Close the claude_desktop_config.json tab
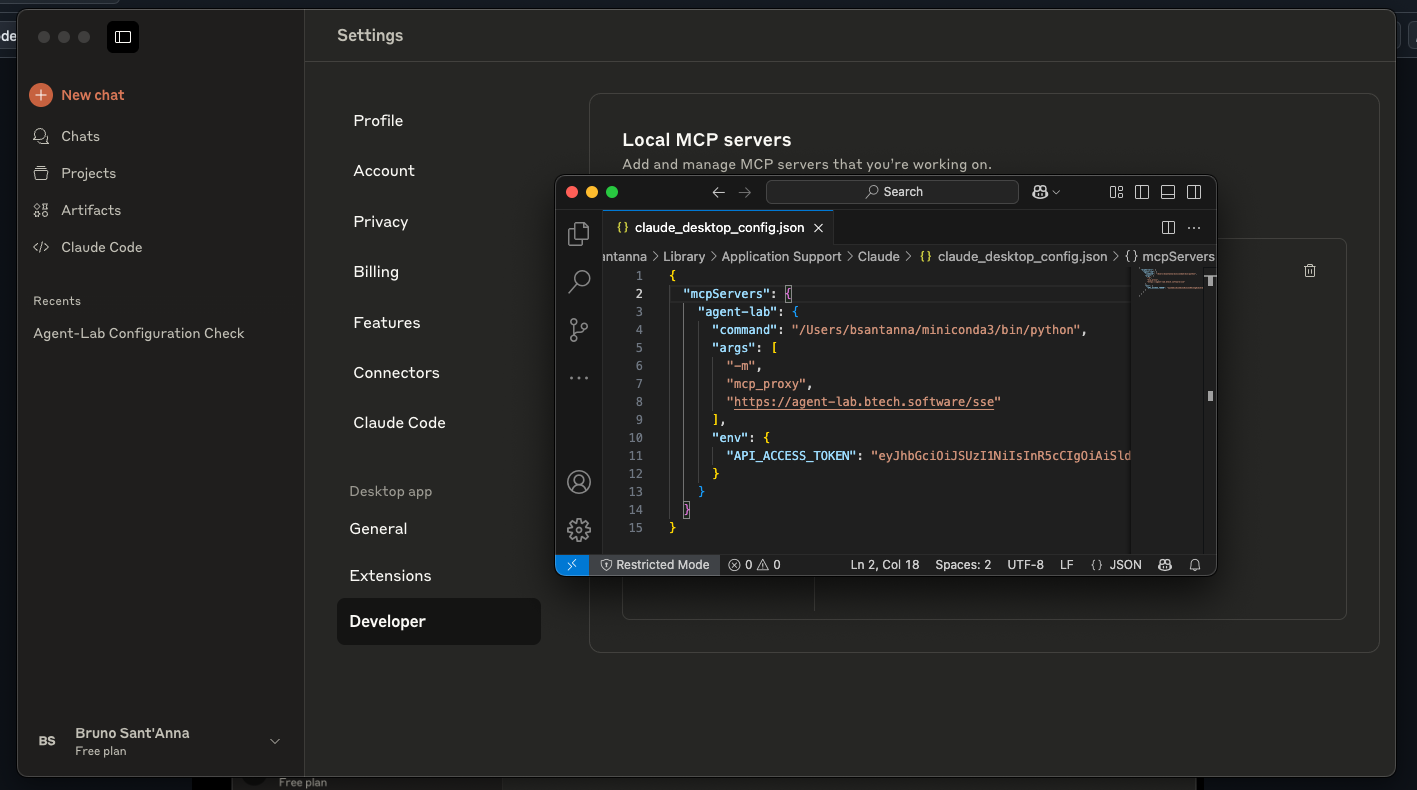The width and height of the screenshot is (1417, 790). pos(819,228)
